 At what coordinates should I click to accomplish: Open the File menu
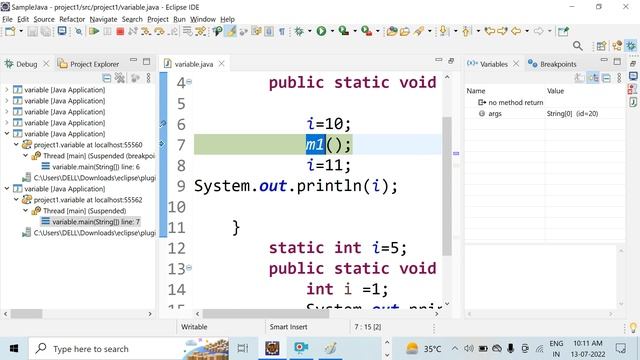tap(7, 19)
